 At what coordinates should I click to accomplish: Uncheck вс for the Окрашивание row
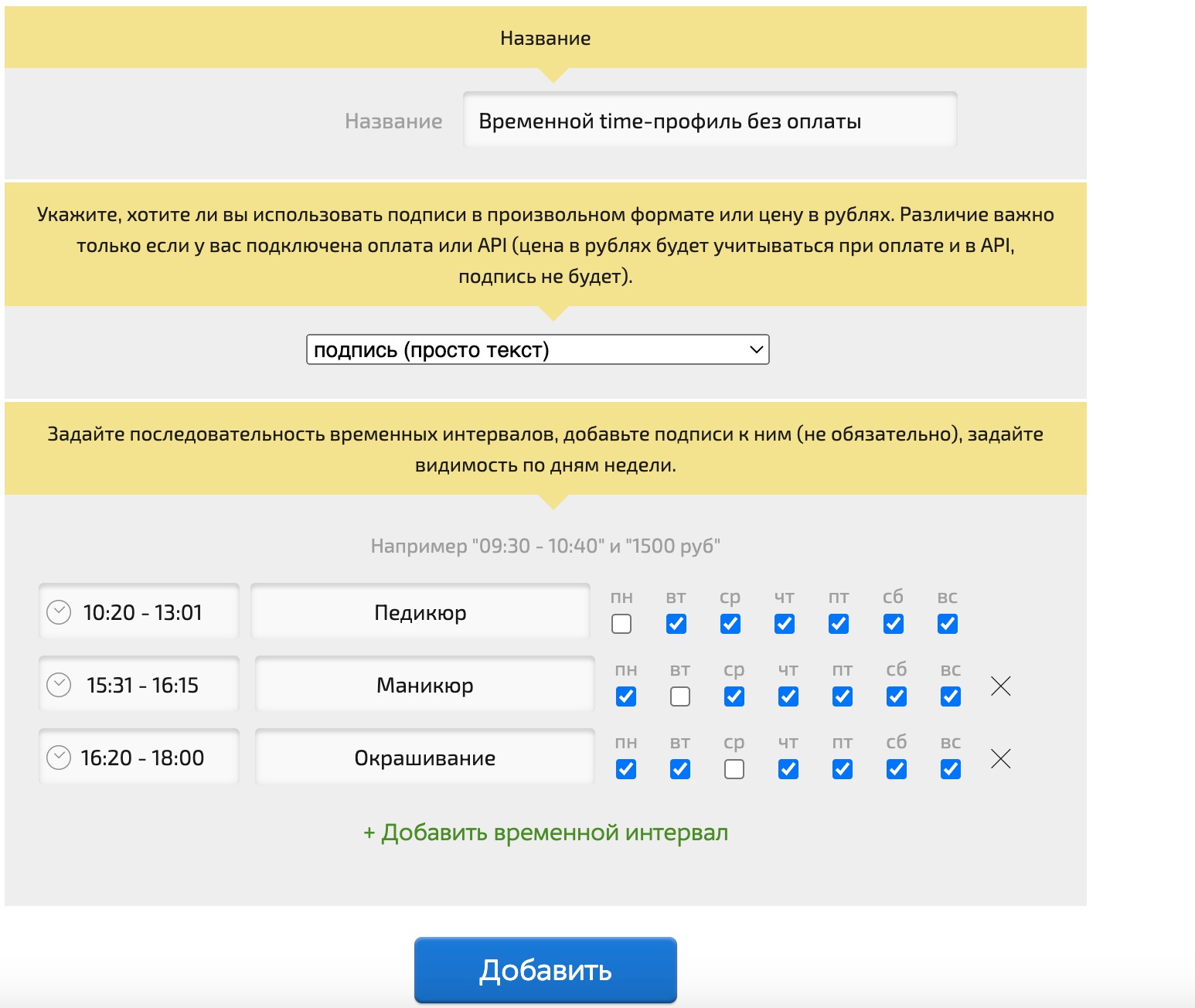(951, 769)
